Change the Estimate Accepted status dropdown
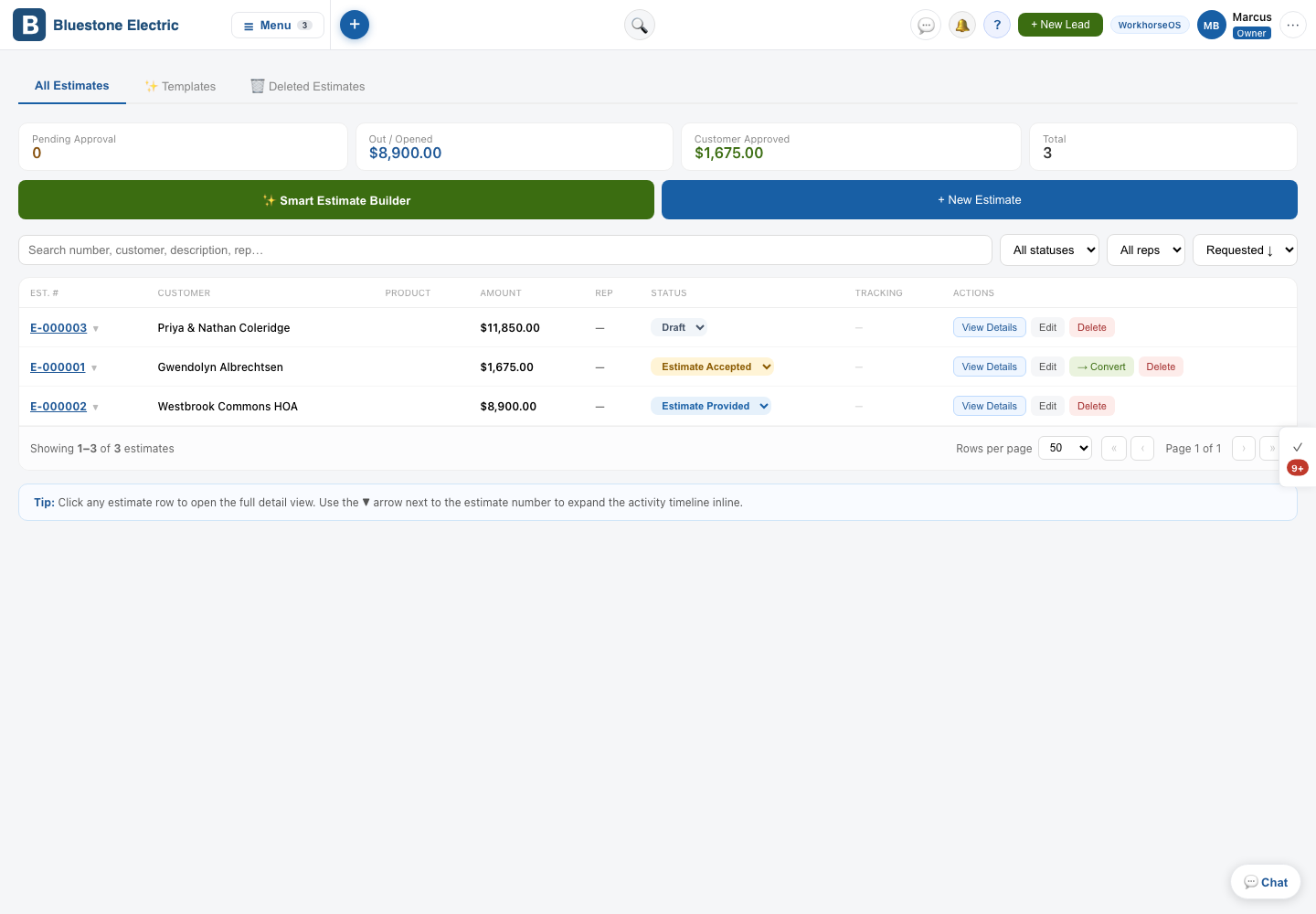 click(712, 367)
